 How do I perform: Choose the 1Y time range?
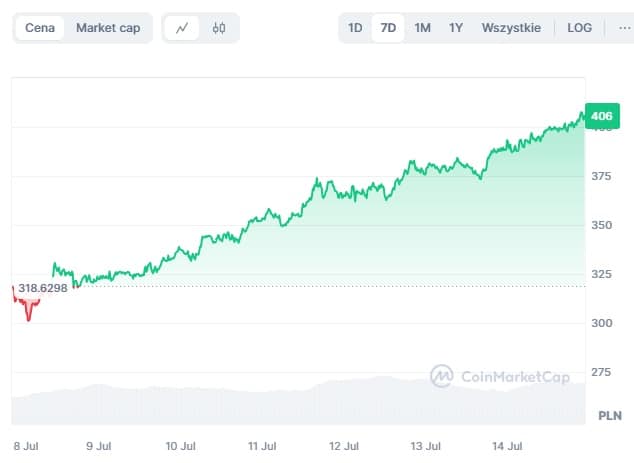tap(456, 28)
